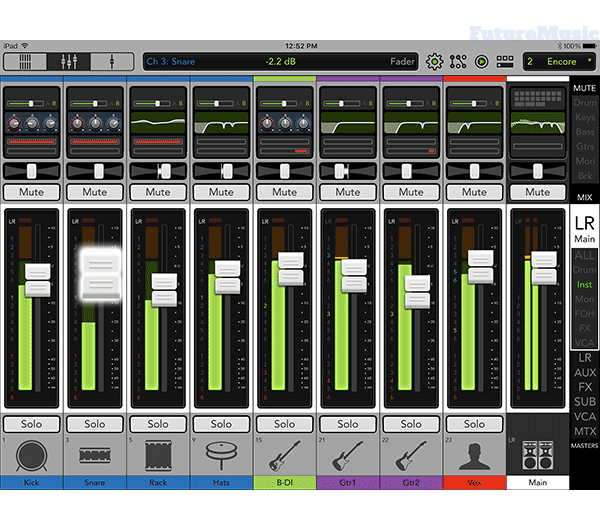The width and height of the screenshot is (600, 530).
Task: Tap the Rack tom channel icon
Action: pyautogui.click(x=158, y=455)
